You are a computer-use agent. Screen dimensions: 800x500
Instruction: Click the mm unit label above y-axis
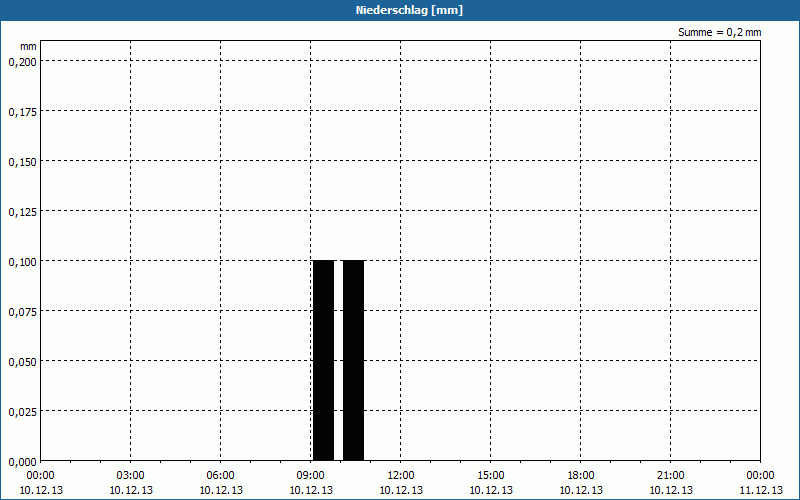[x=28, y=46]
